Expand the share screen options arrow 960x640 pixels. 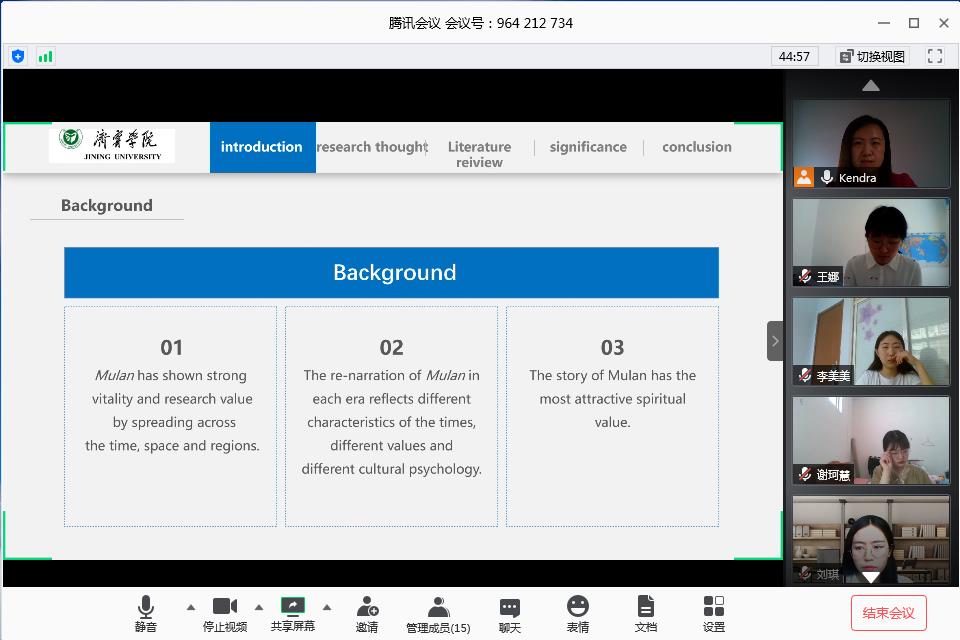click(x=326, y=607)
